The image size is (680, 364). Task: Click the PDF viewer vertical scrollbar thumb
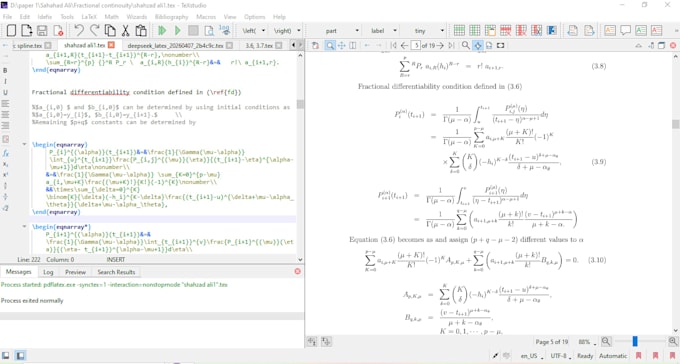click(x=676, y=124)
